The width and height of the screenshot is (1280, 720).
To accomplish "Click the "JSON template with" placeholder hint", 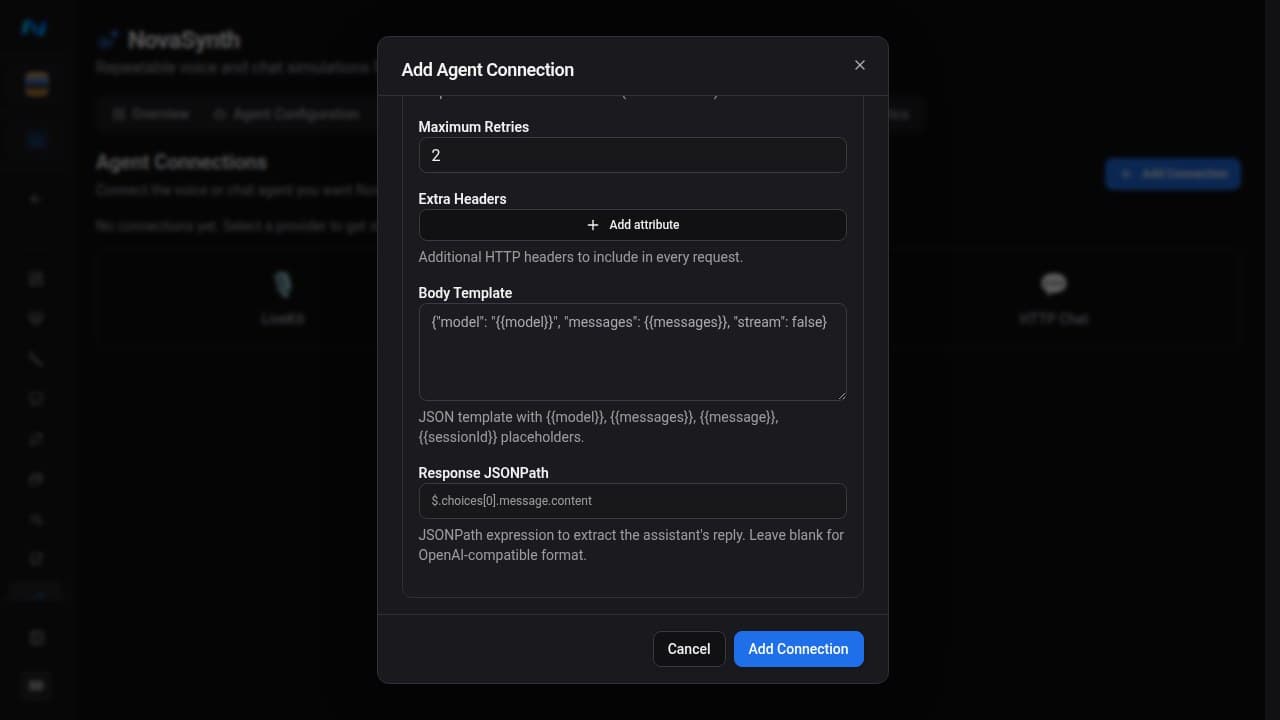I will pos(598,427).
